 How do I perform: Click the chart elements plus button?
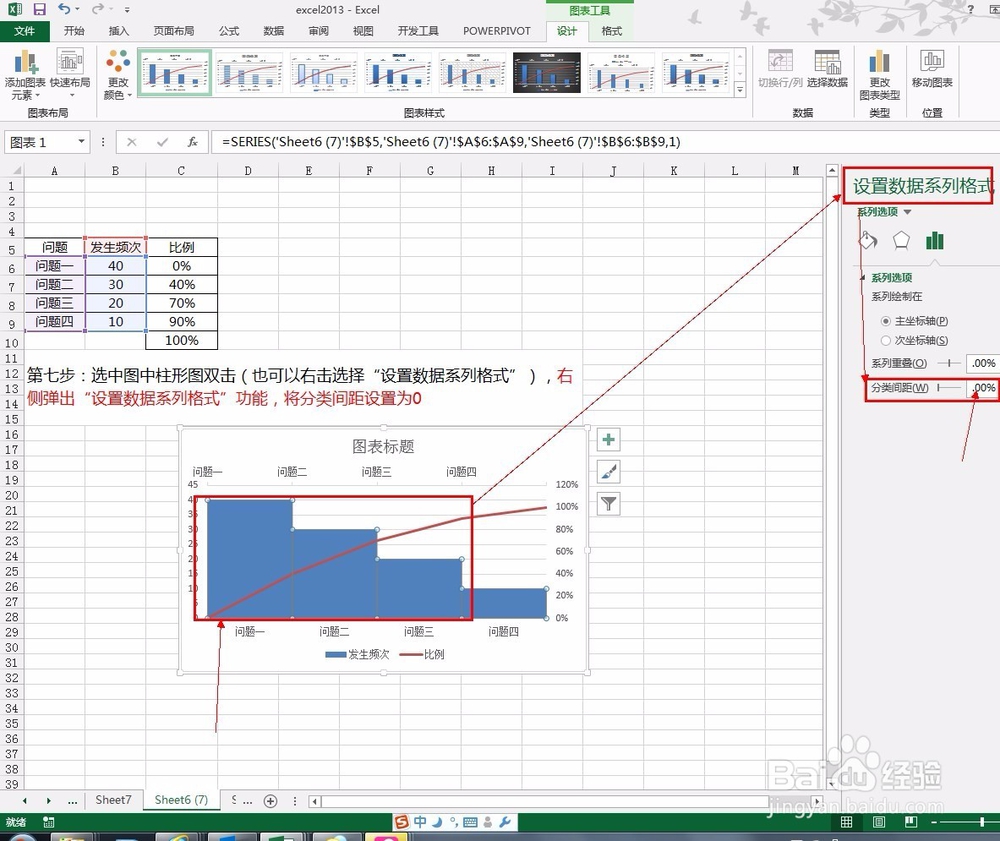click(x=608, y=439)
